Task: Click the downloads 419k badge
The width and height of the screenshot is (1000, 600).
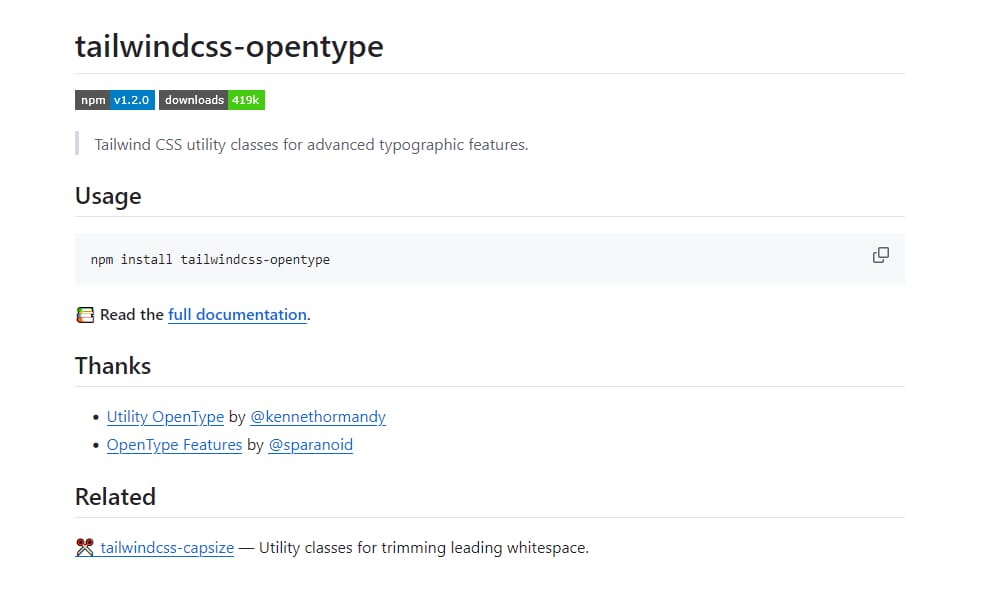Action: 211,99
